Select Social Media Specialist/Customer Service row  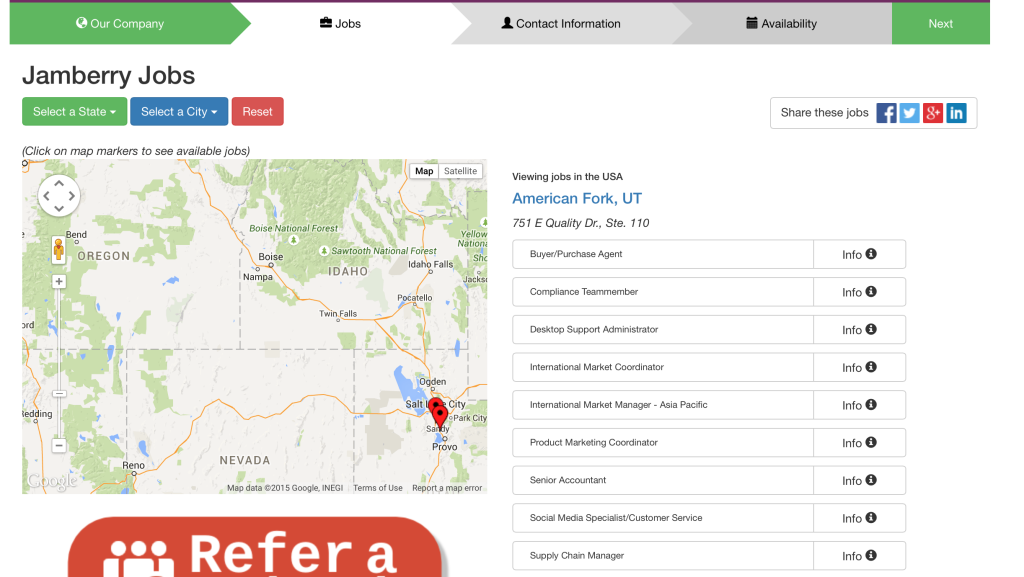(x=663, y=518)
